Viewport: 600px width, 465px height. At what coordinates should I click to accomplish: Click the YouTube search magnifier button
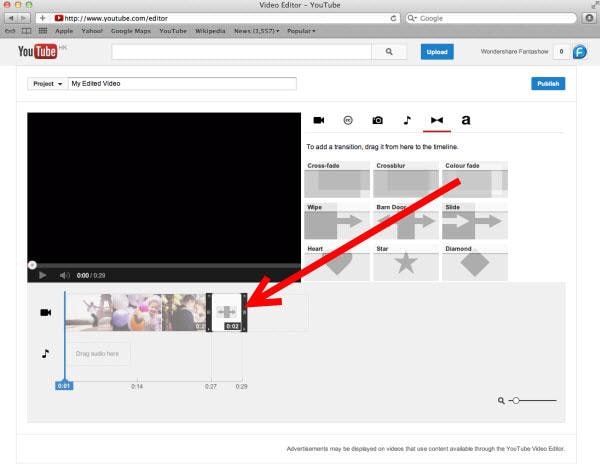pos(389,52)
